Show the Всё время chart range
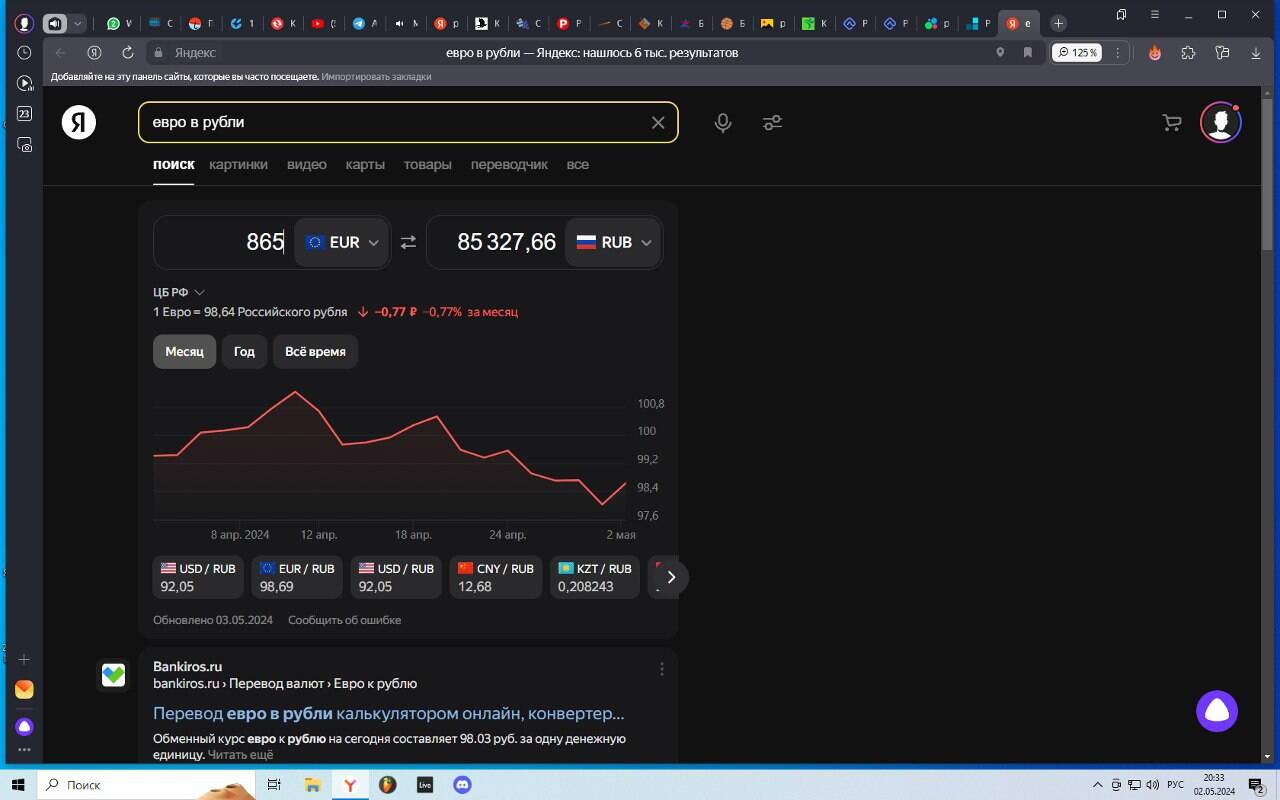The image size is (1280, 800). tap(315, 351)
